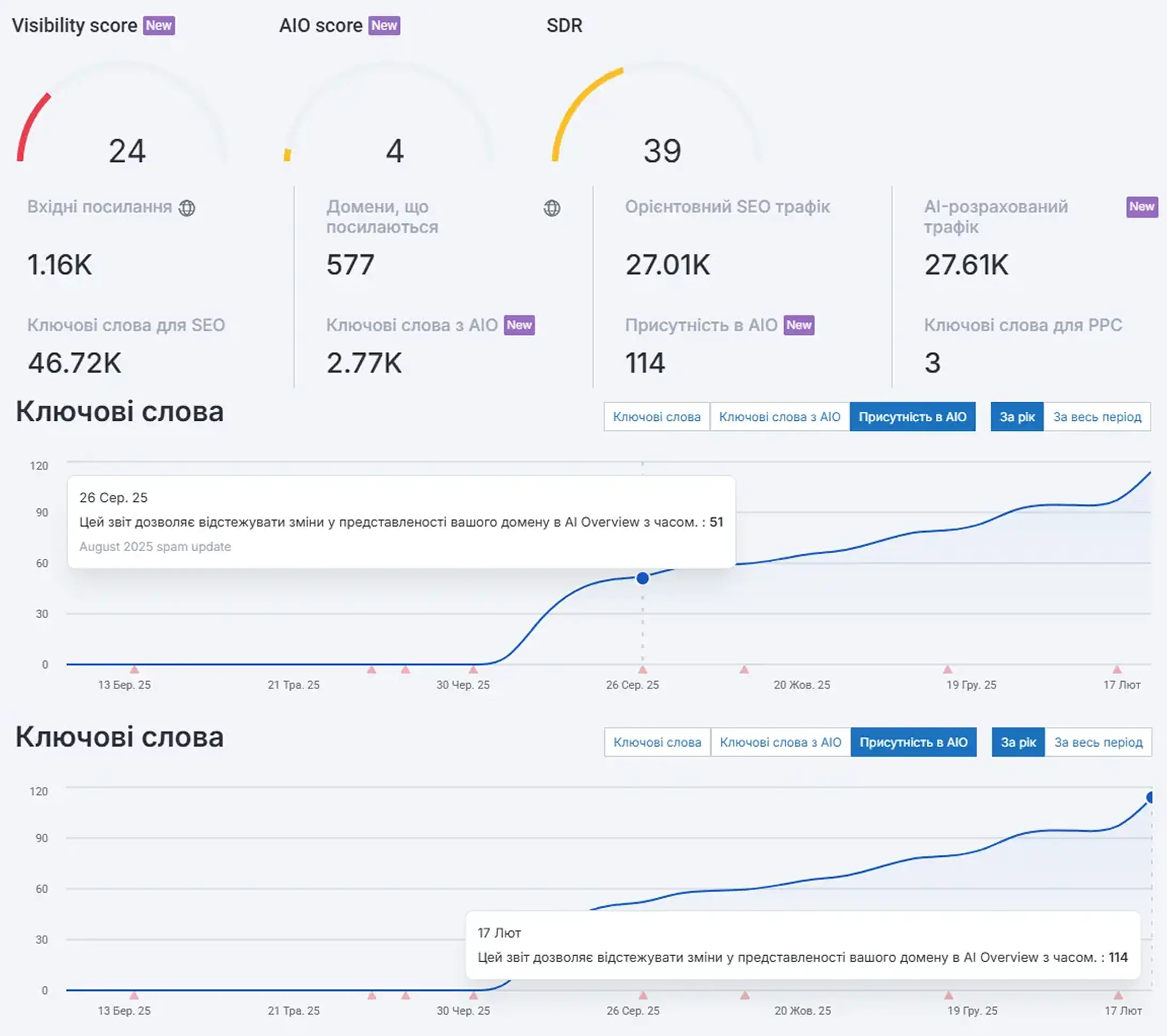Click highlighted blue data point in upper chart
The image size is (1167, 1036).
click(642, 578)
